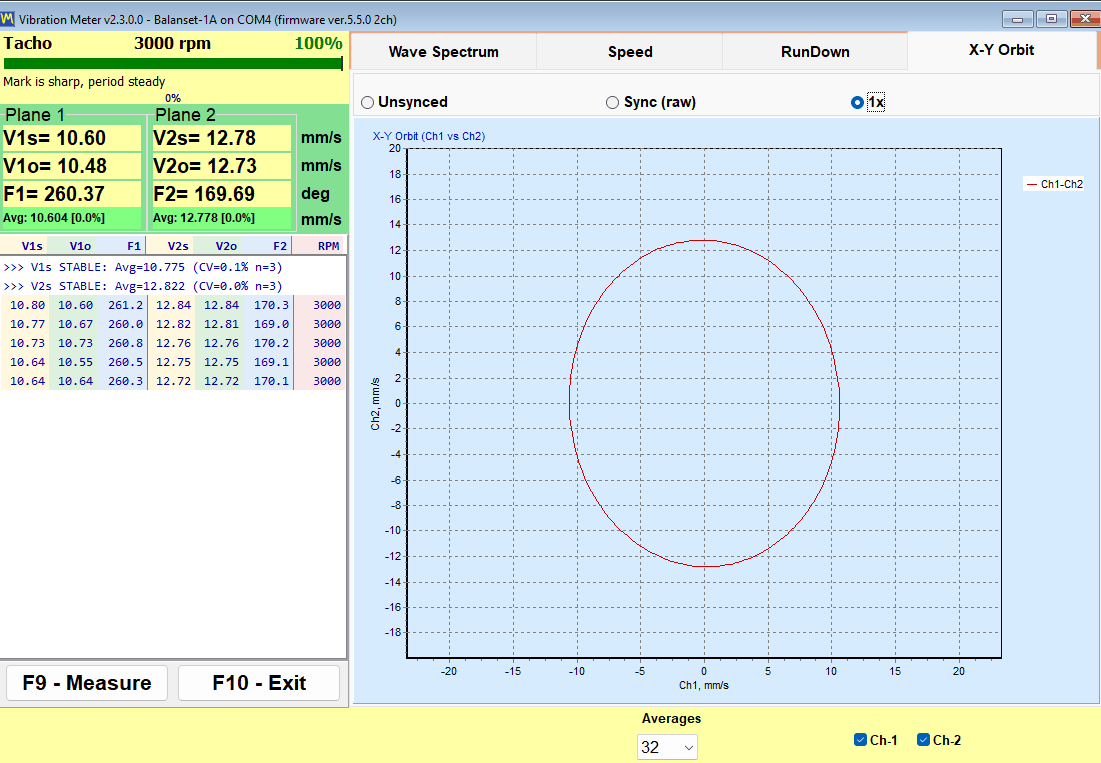
Task: Click the 3000 rpm tacho reading
Action: pos(172,43)
